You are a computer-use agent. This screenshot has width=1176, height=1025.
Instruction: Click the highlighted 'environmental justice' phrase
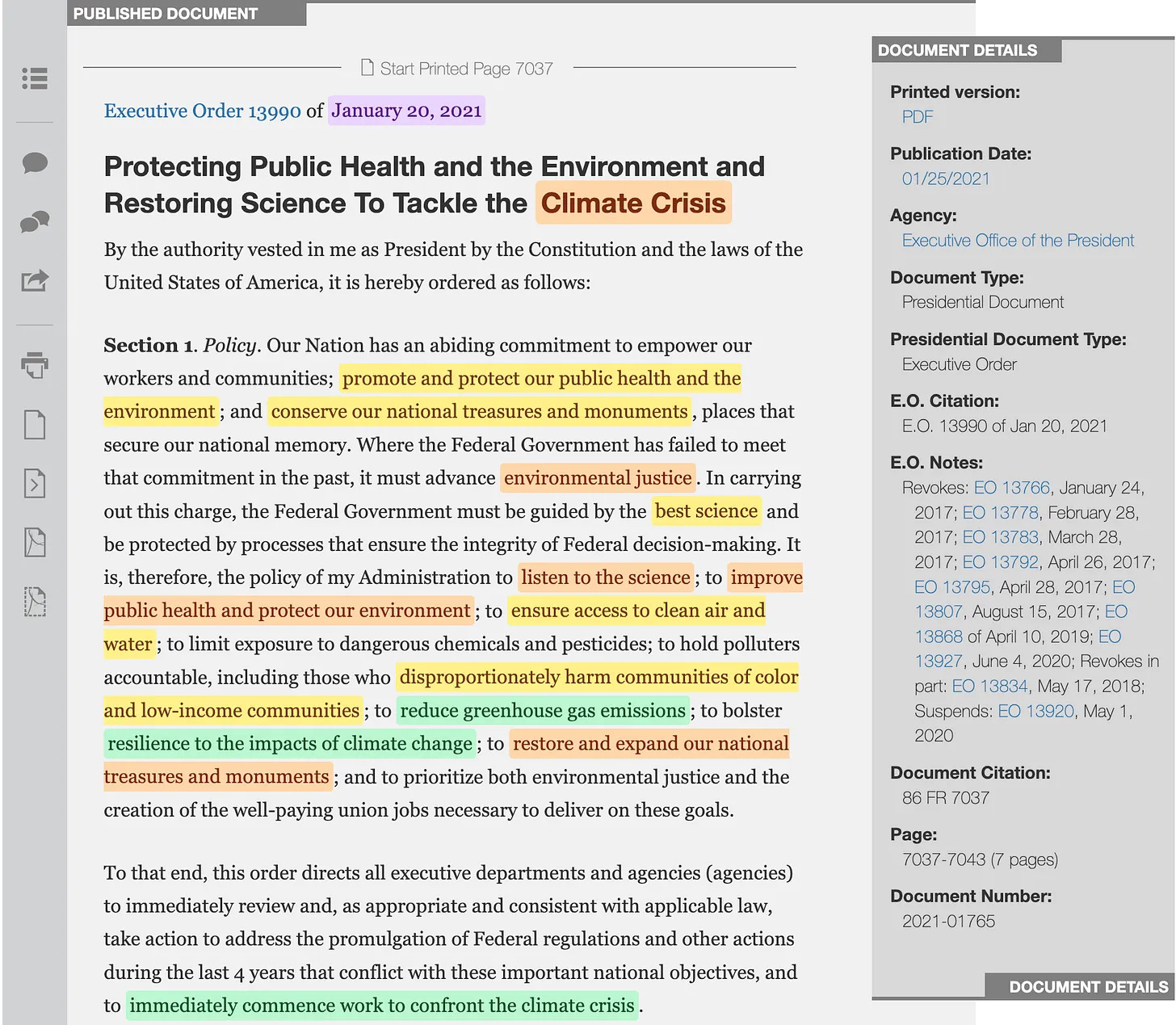[598, 478]
